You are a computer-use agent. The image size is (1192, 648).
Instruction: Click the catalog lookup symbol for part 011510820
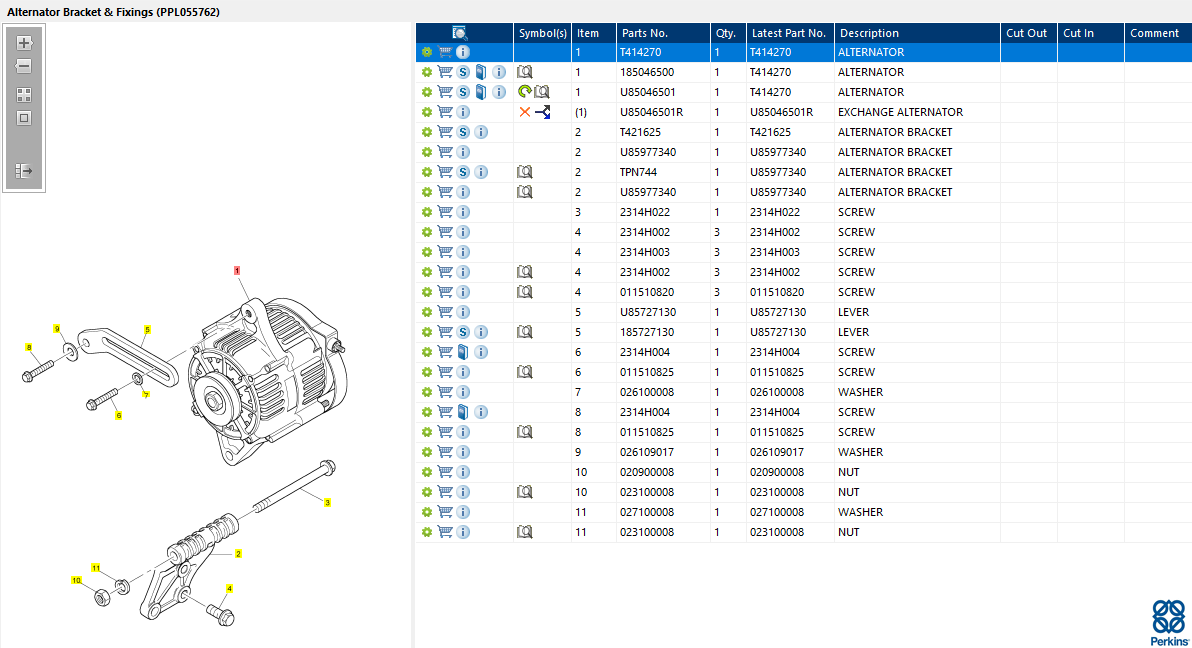[x=525, y=292]
